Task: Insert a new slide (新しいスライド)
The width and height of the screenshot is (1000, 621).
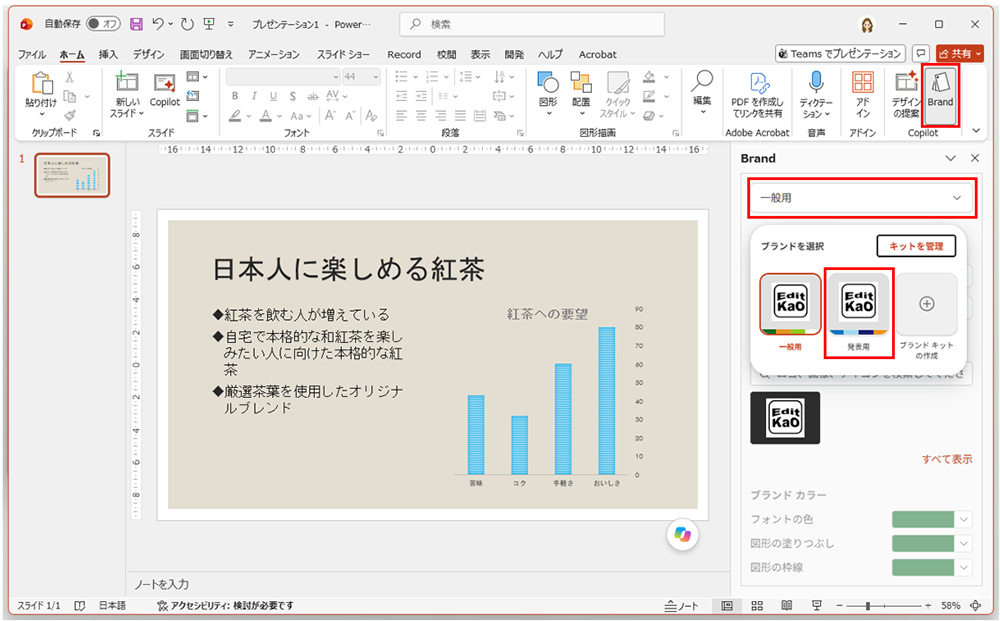Action: 126,94
